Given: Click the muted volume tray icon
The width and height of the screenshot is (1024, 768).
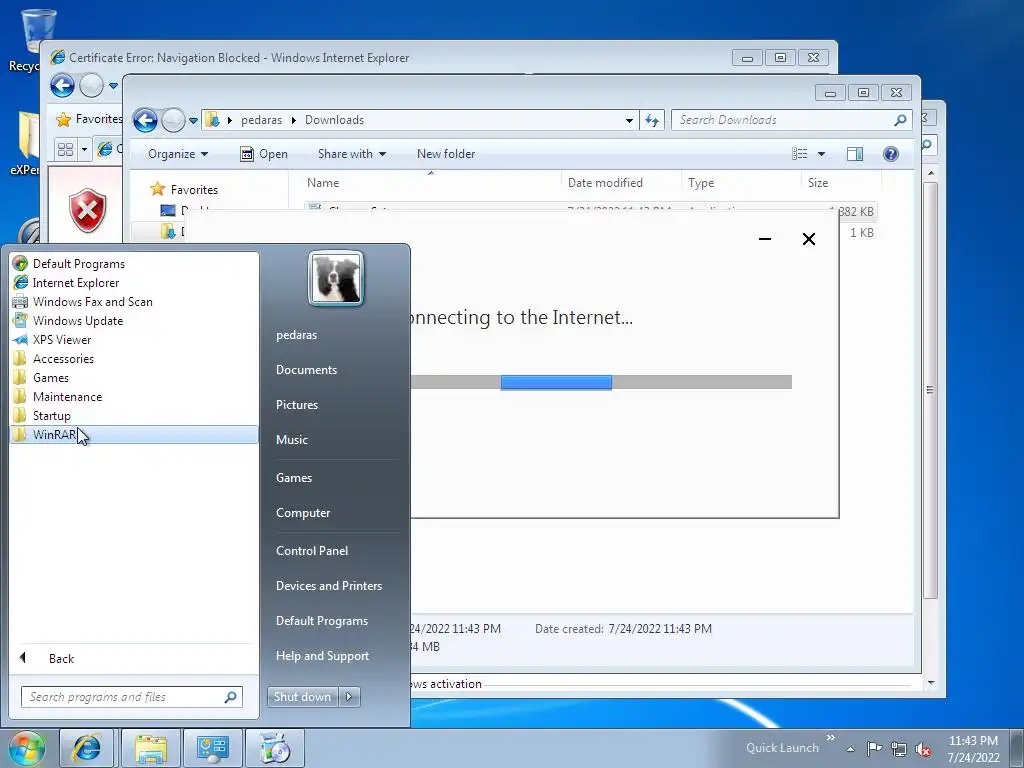Looking at the screenshot, I should click(923, 749).
